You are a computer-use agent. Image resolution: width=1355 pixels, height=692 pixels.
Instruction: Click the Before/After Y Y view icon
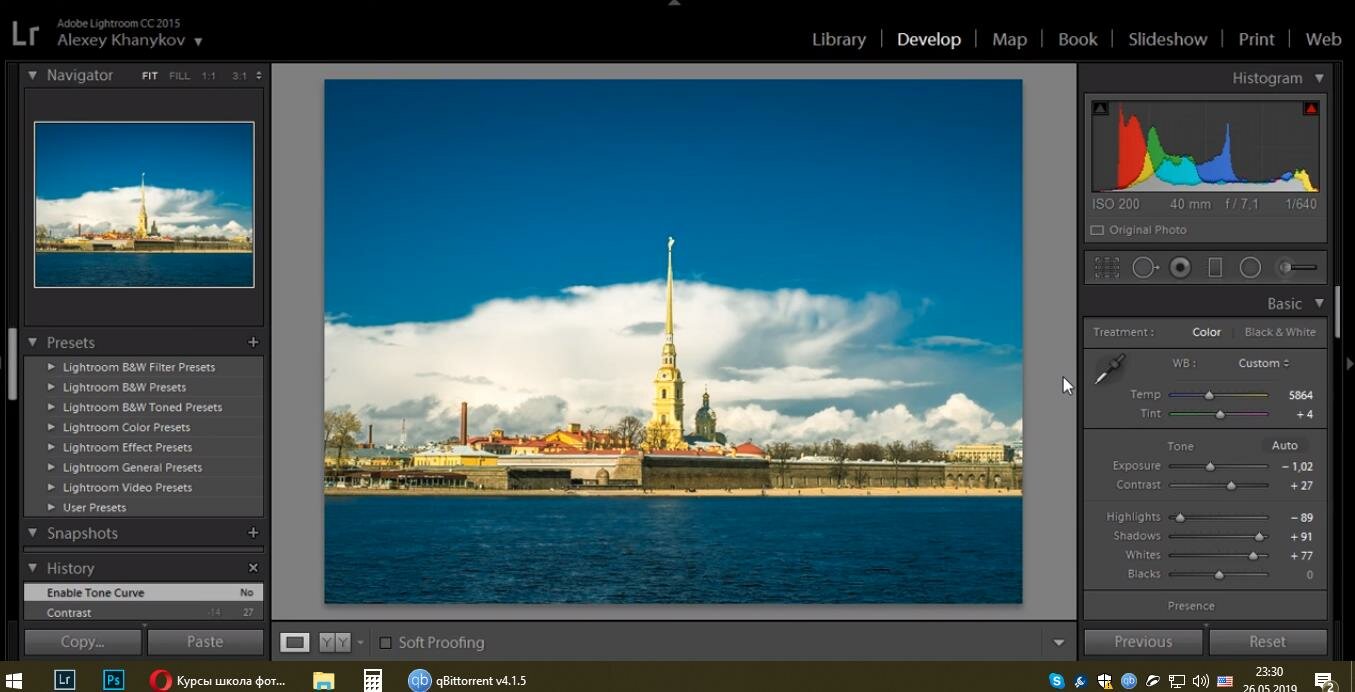334,642
